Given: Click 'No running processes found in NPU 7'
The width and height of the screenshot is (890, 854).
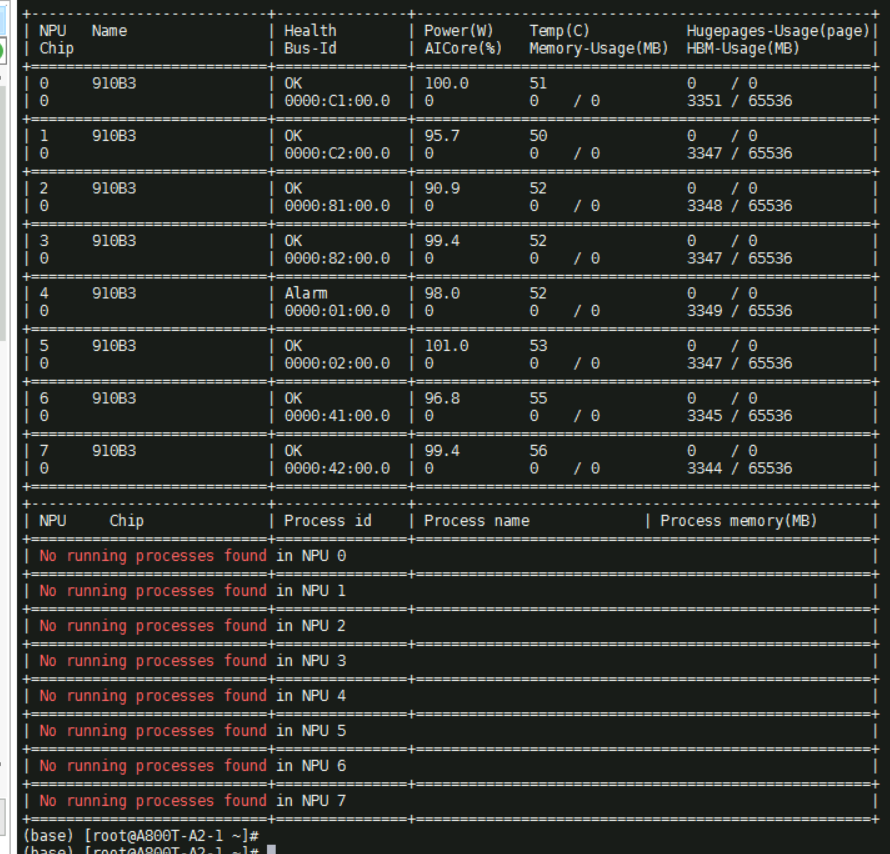Looking at the screenshot, I should pos(192,801).
